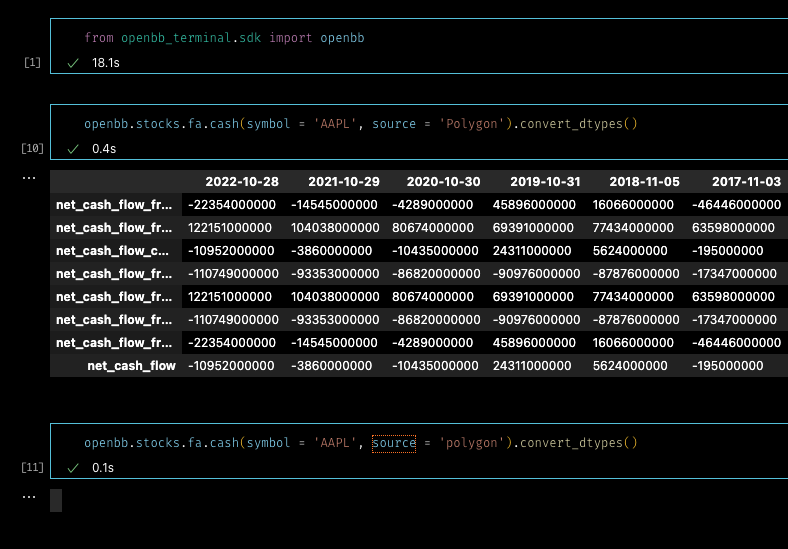Click the capitalized 'Polygon' string in code
The image size is (788, 549).
[x=472, y=124]
